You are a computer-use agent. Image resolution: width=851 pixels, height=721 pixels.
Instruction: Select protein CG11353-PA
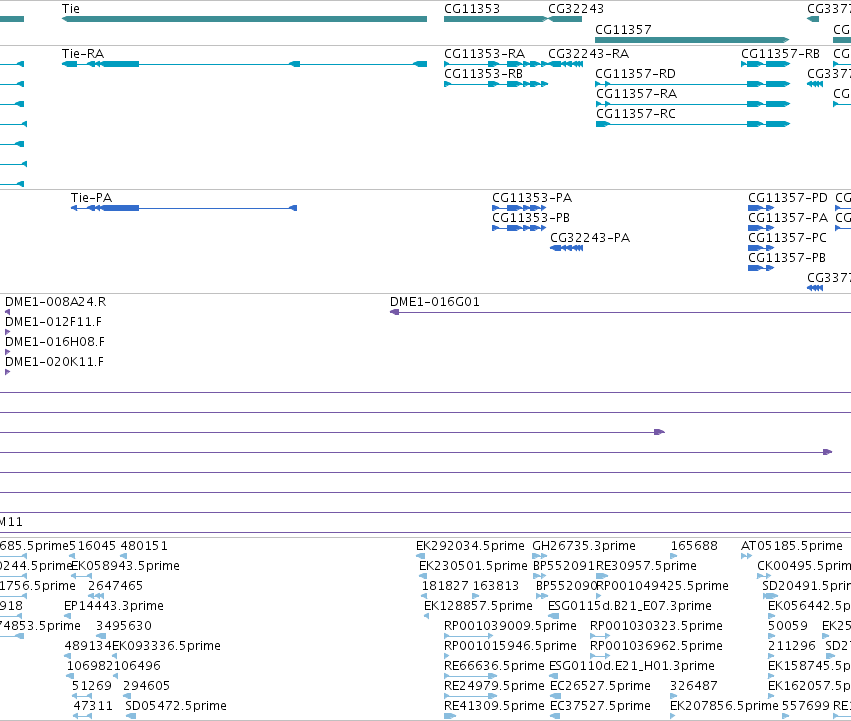[532, 198]
